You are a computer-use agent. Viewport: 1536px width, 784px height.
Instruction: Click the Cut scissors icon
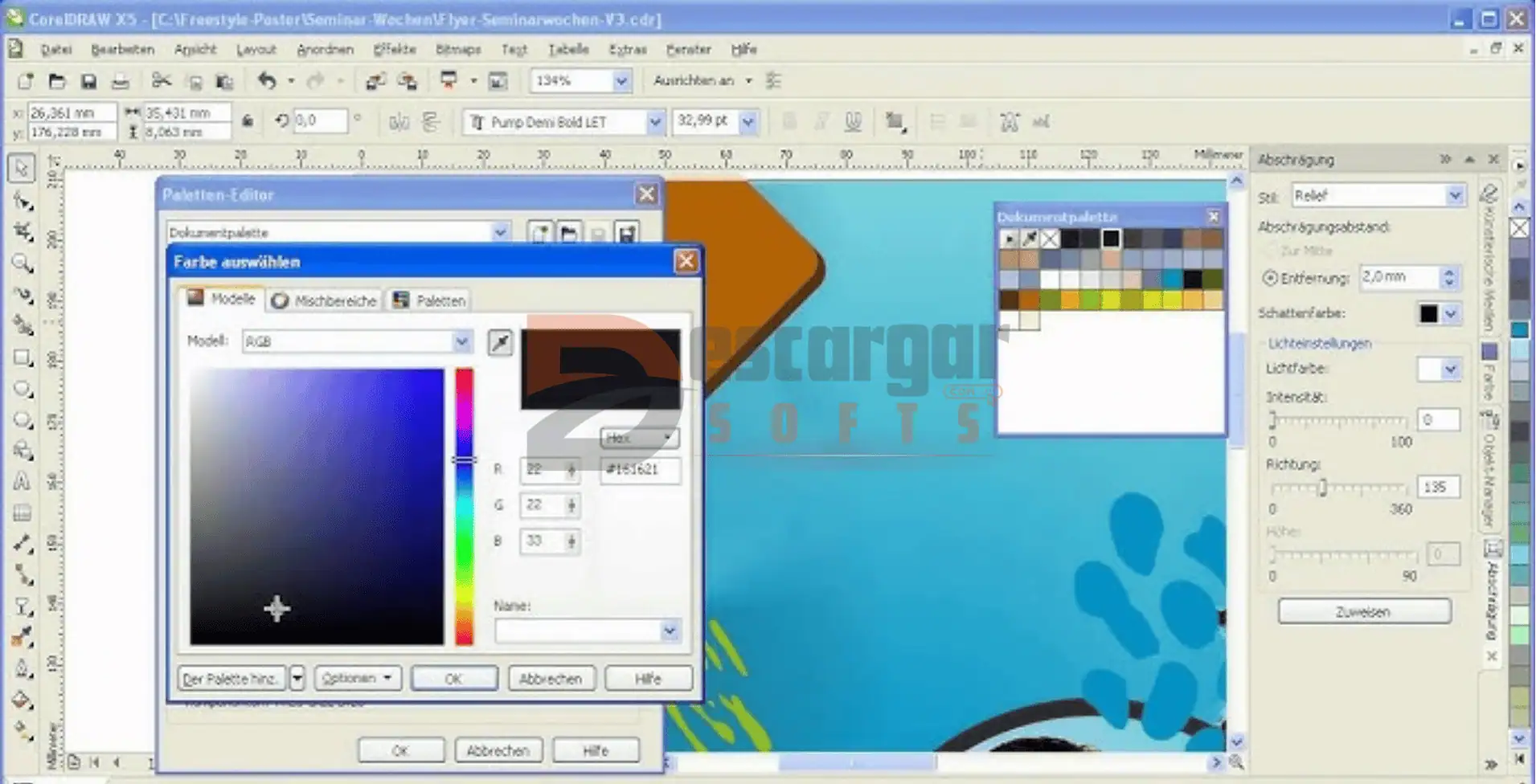pyautogui.click(x=161, y=81)
